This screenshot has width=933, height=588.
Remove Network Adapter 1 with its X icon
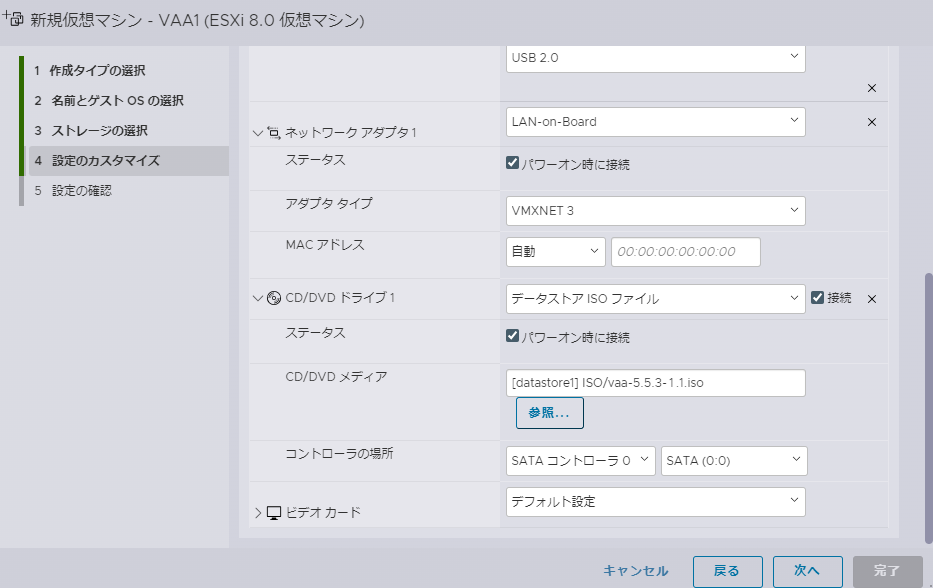pos(871,122)
